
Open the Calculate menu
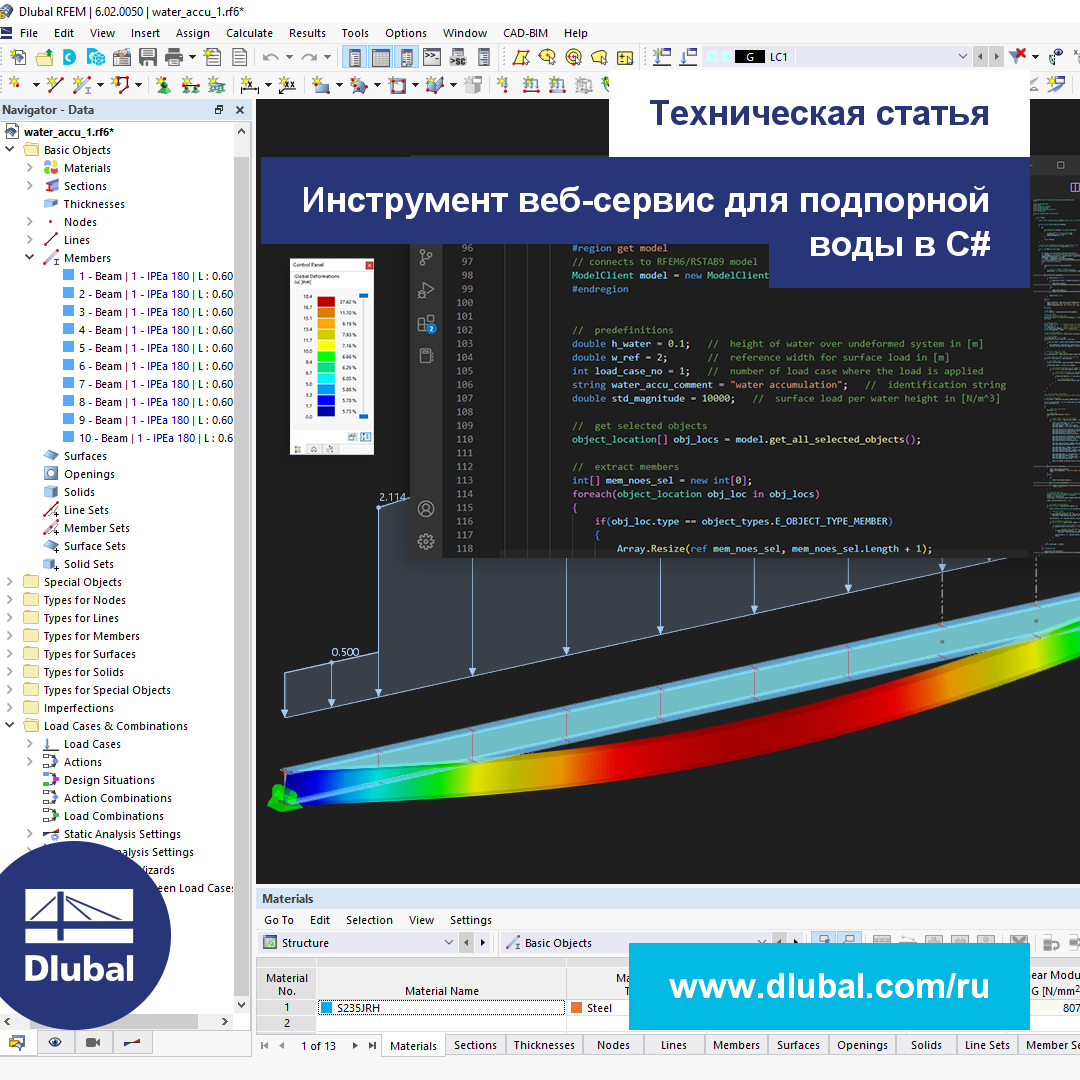point(249,33)
